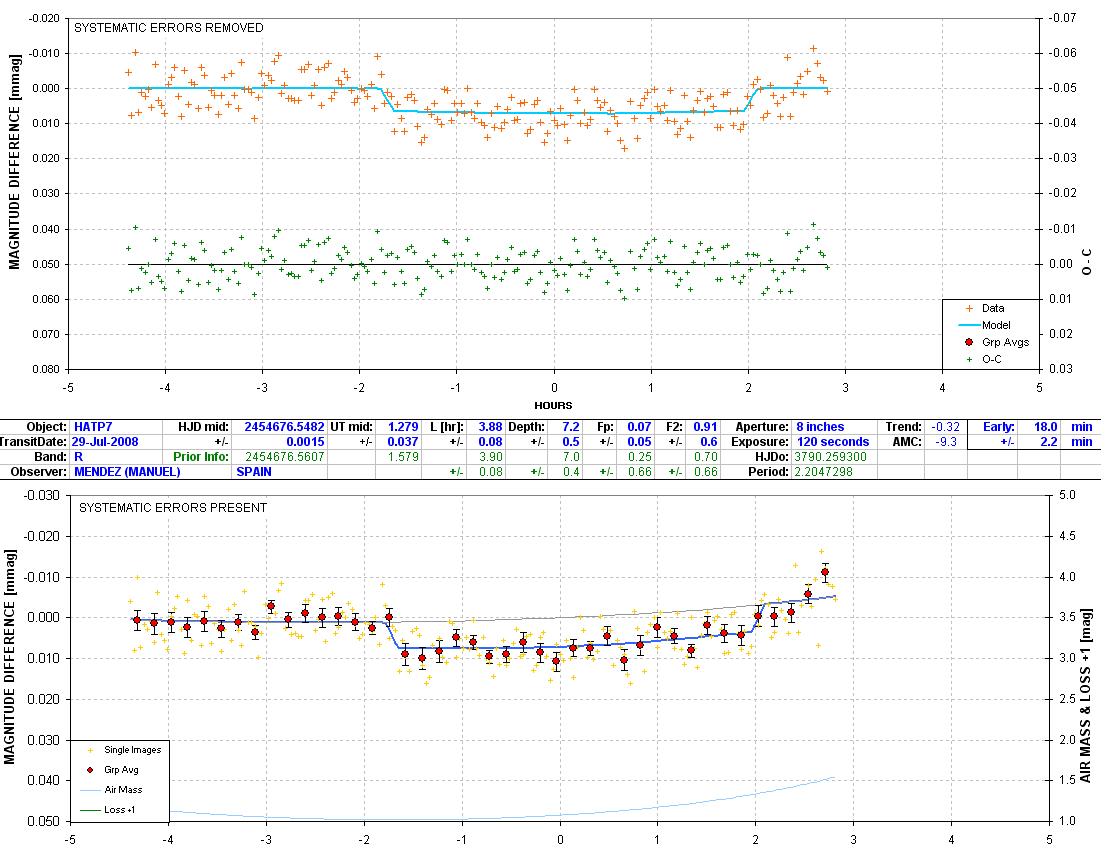Select exposure value '120 seconds'
Screen dimensions: 1101x850
pyautogui.click(x=833, y=441)
